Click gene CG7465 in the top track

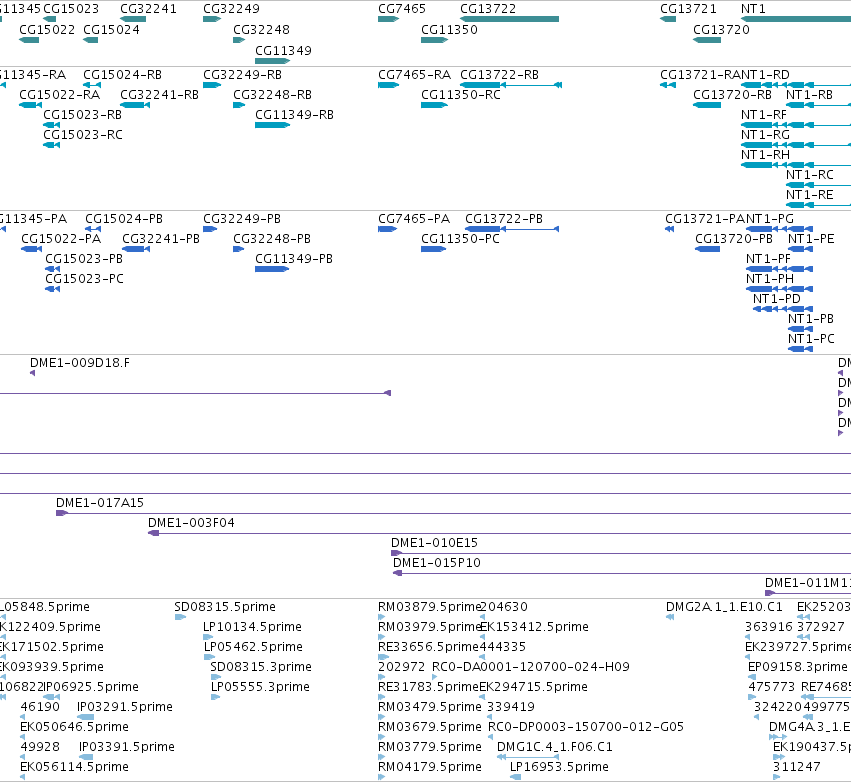coord(402,9)
